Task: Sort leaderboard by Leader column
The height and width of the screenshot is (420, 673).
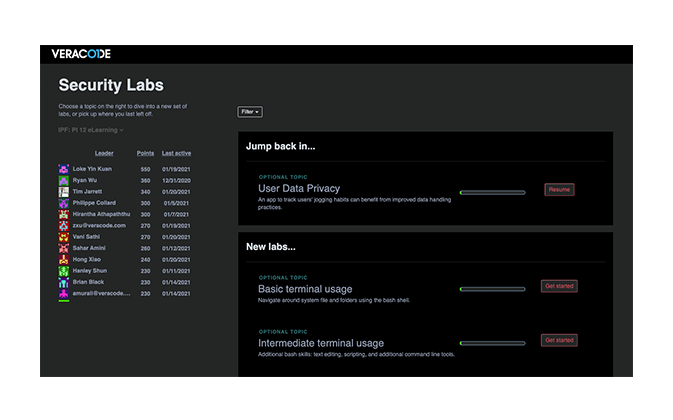Action: point(104,153)
